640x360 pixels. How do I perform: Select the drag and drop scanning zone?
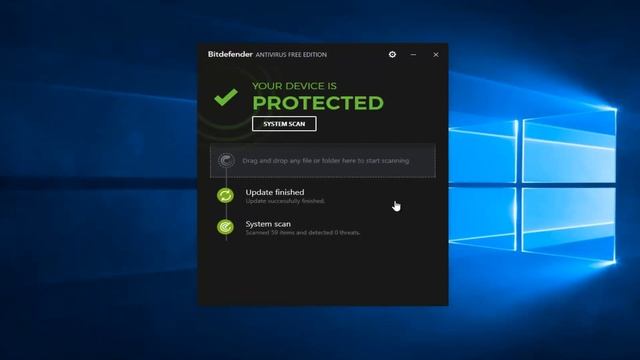322,160
